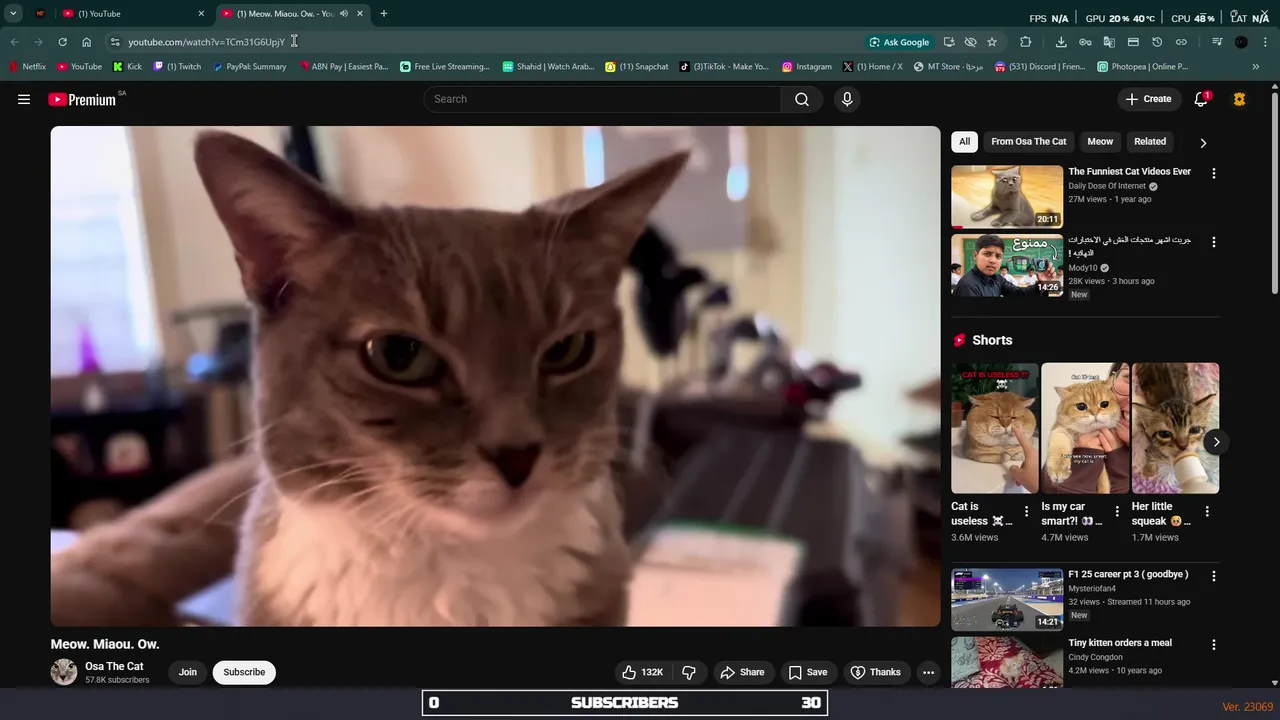Dislike the video
Screen dimensions: 1280x720
689,672
